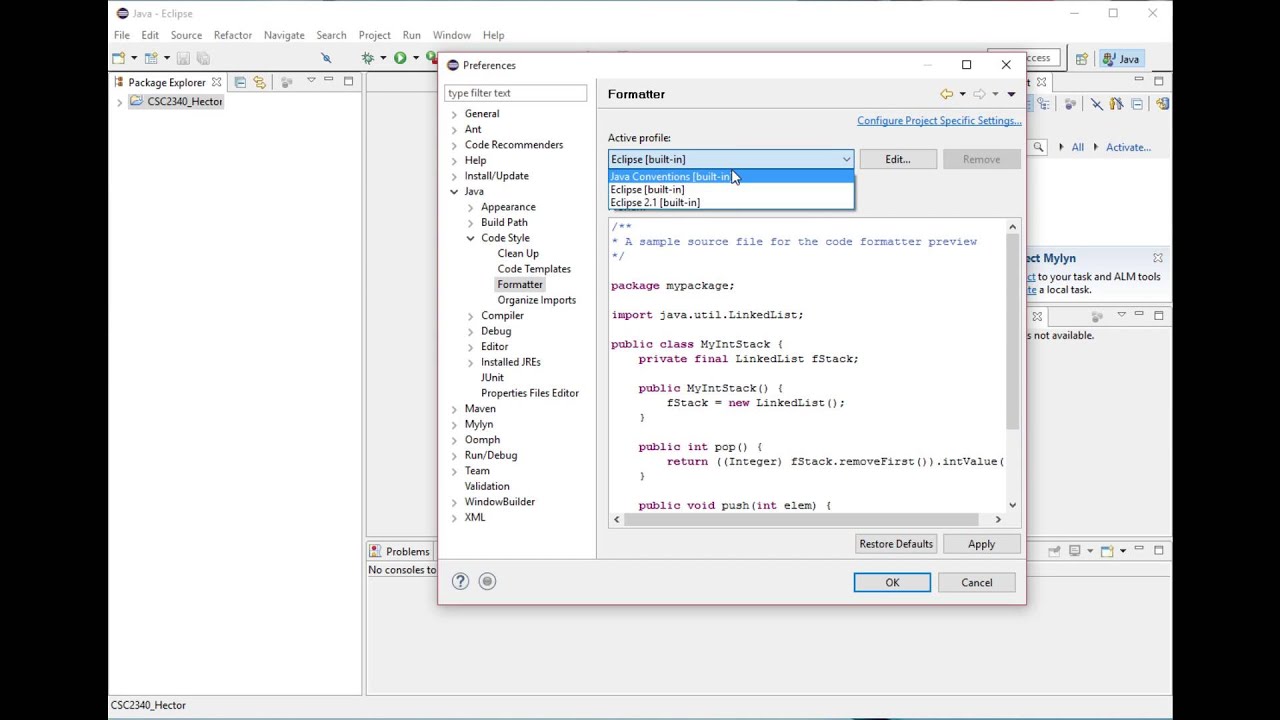Image resolution: width=1280 pixels, height=720 pixels.
Task: Select Eclipse 2.1 [built-in] profile
Action: (731, 202)
